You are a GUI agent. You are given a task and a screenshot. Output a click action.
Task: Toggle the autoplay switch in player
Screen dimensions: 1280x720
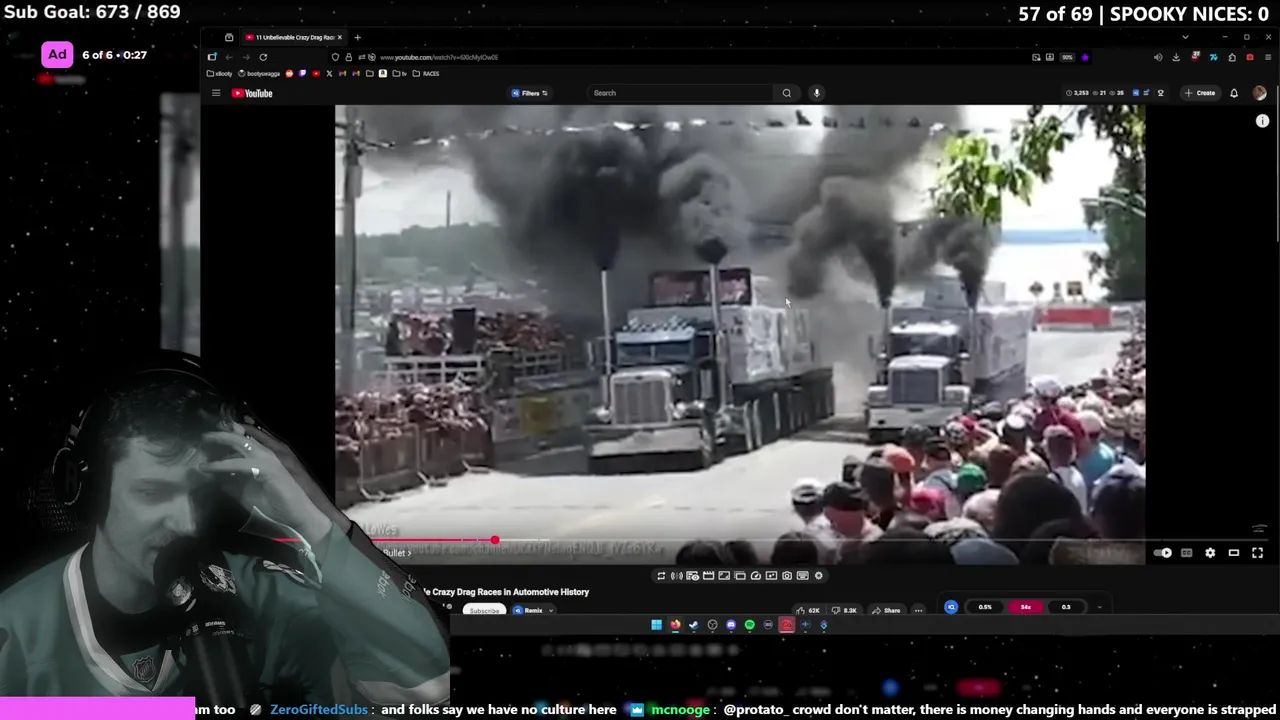click(x=1164, y=553)
